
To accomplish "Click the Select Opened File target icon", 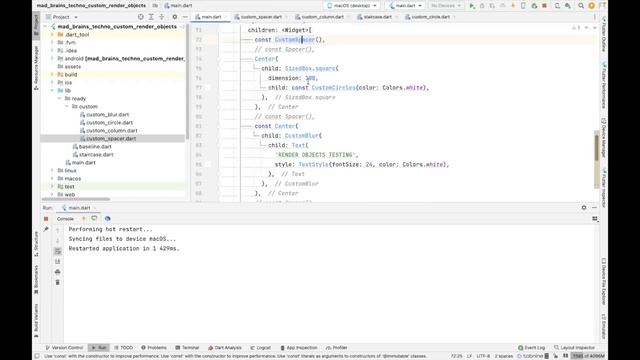I will click(140, 17).
